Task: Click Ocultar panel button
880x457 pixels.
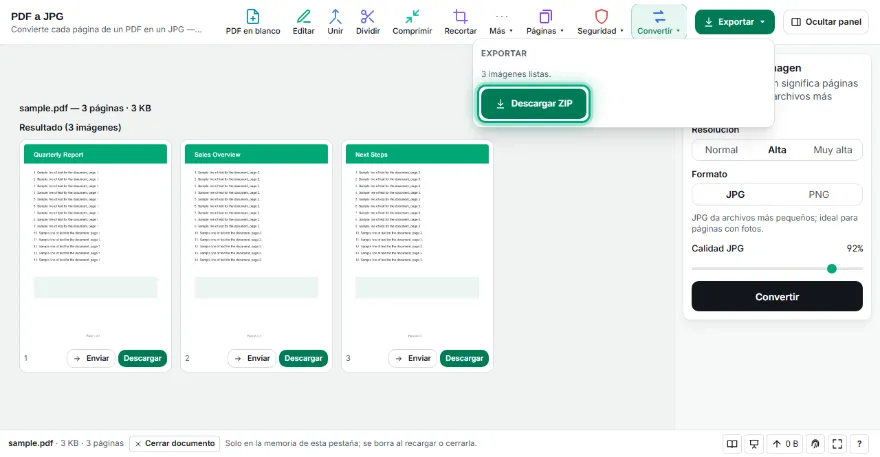Action: pos(826,22)
